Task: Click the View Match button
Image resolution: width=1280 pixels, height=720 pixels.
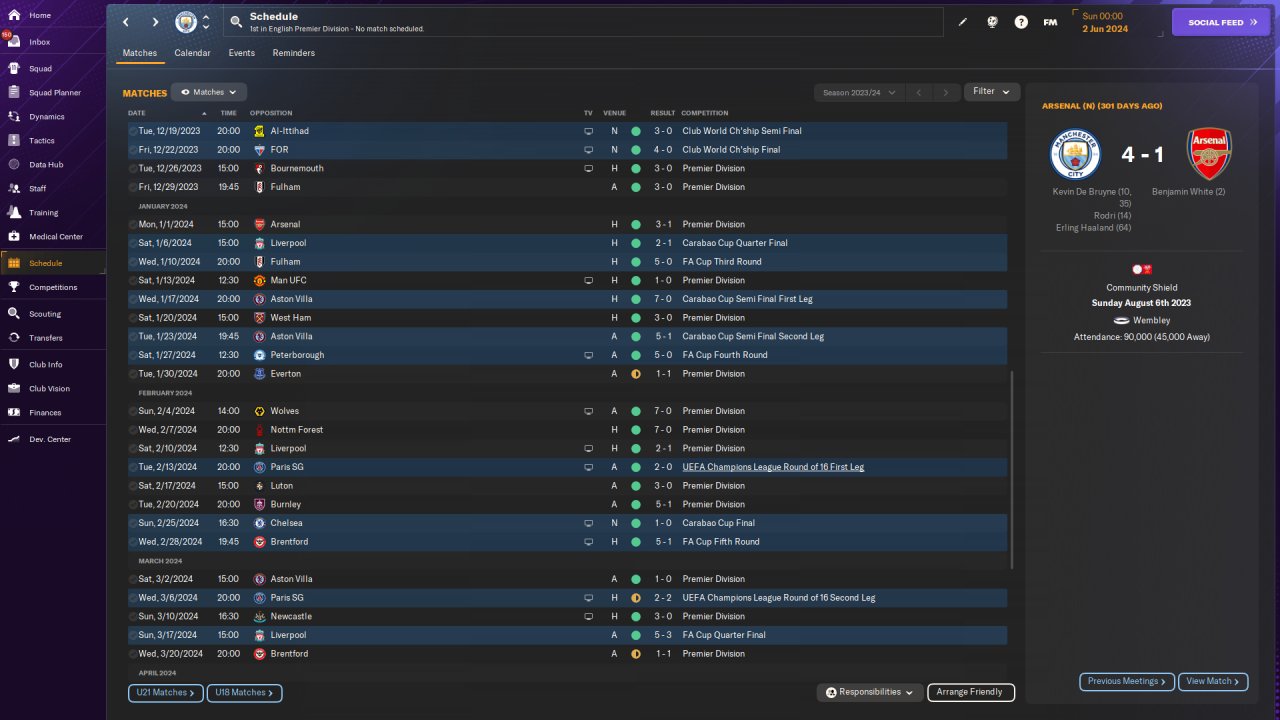Action: pos(1213,681)
